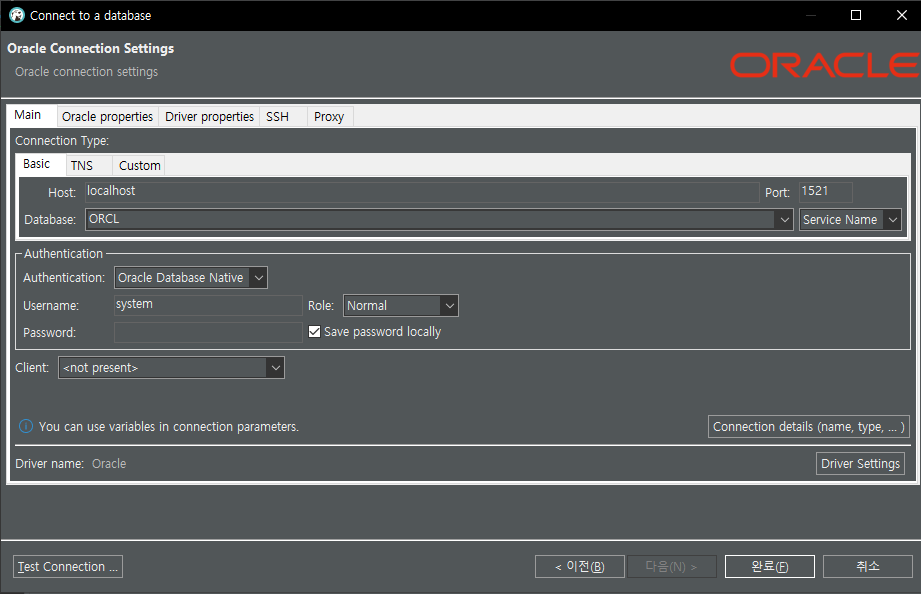Open Driver Settings
Screen dimensions: 921x594
[860, 464]
